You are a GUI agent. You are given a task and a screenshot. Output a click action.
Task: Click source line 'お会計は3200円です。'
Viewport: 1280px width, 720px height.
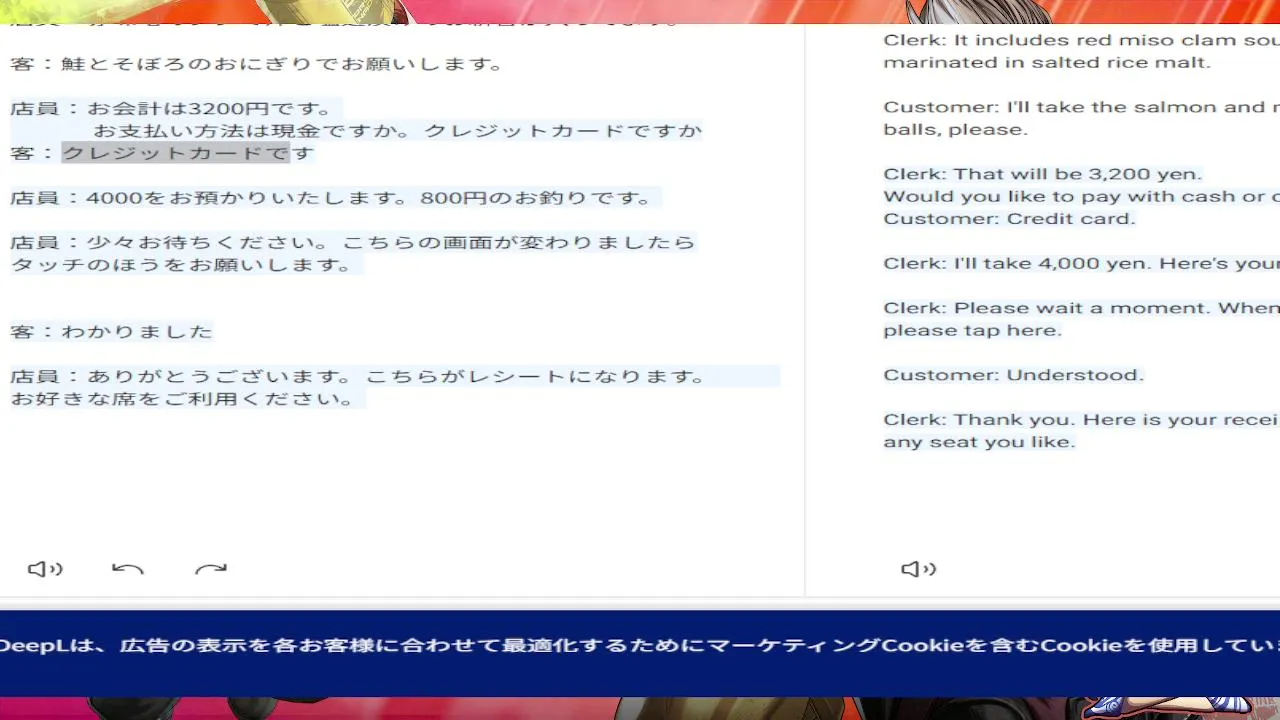coord(209,108)
